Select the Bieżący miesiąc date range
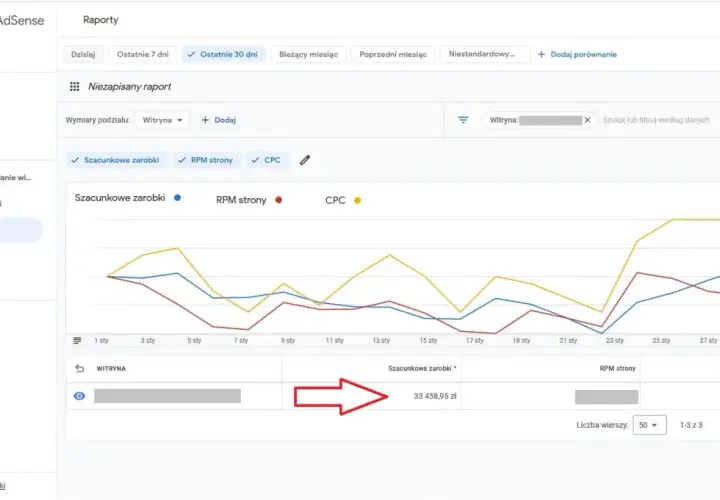Image resolution: width=720 pixels, height=500 pixels. 309,54
